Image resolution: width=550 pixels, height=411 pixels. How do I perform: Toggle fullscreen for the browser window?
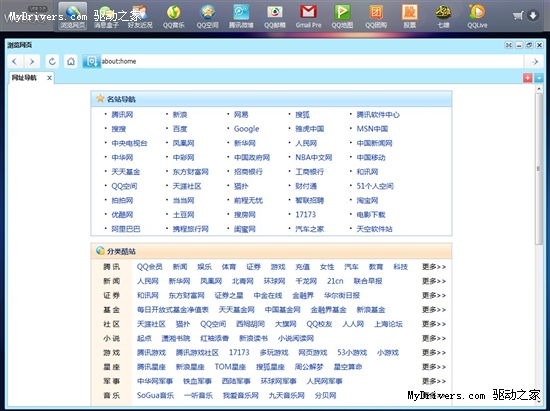click(509, 45)
